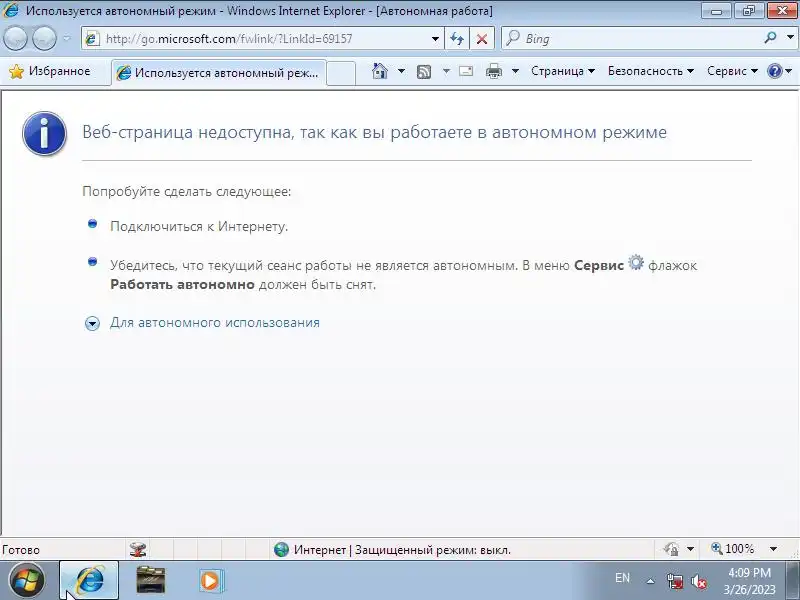
Task: Expand the Print options dropdown arrow
Action: point(515,71)
